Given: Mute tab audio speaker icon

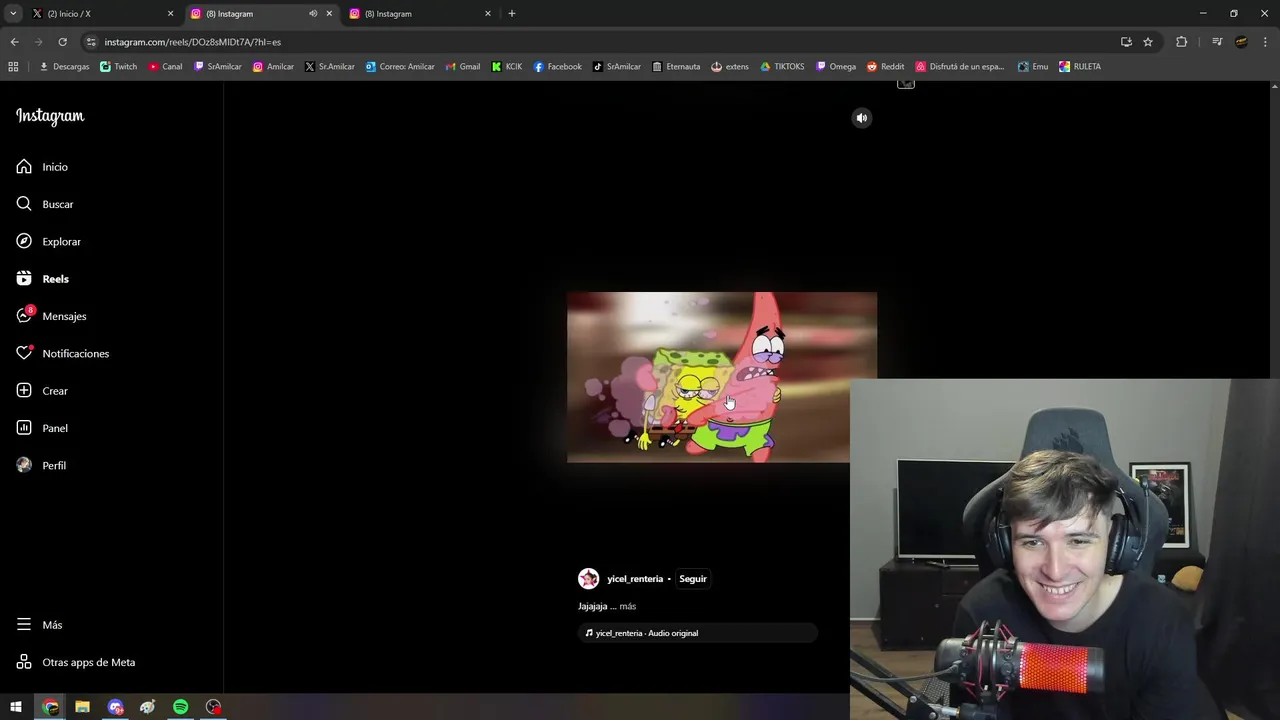Looking at the screenshot, I should pos(313,14).
